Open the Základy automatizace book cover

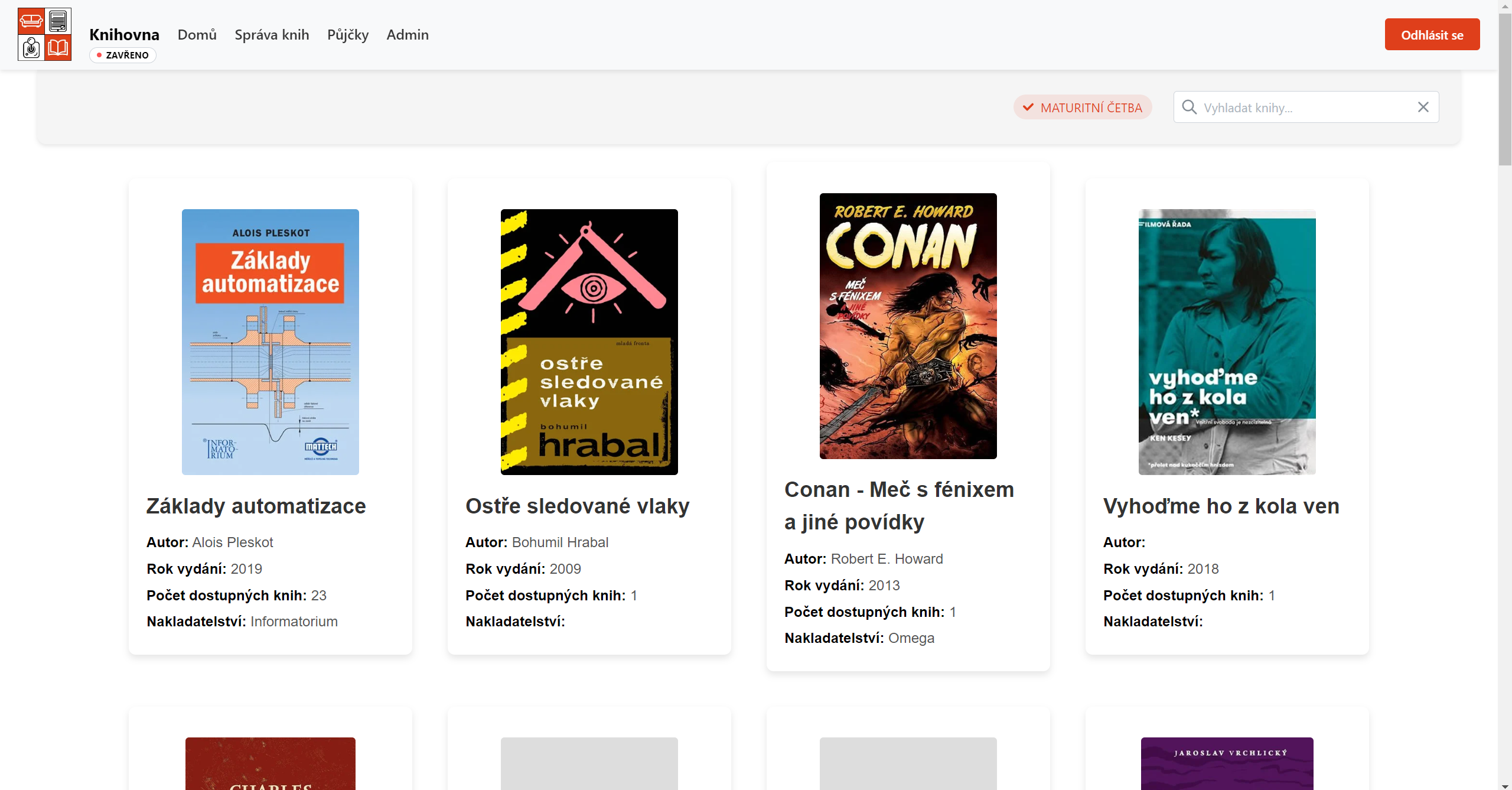point(271,342)
